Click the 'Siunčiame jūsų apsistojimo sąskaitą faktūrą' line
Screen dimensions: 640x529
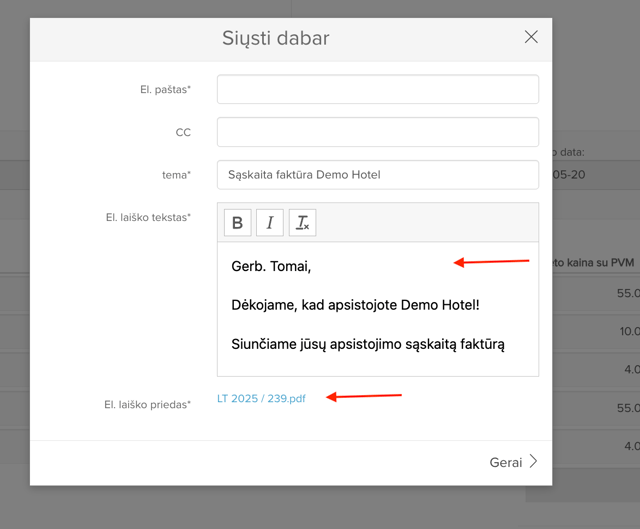coord(368,344)
